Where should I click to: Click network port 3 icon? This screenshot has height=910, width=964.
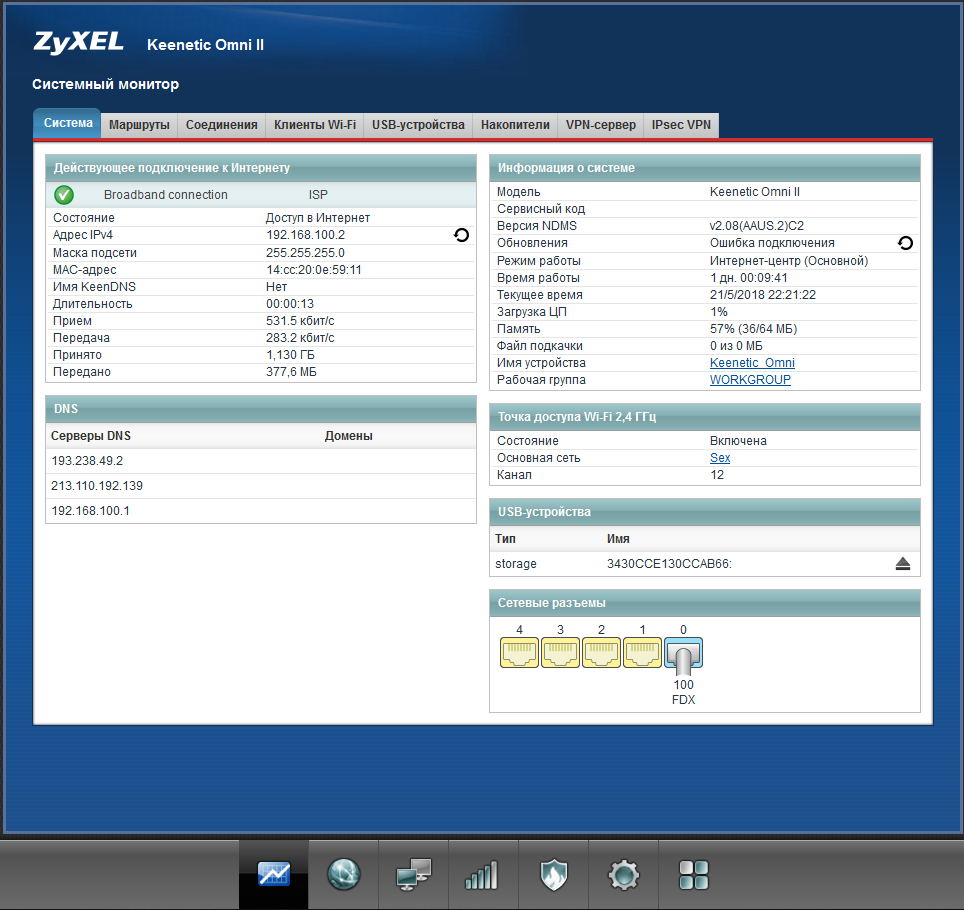tap(560, 652)
